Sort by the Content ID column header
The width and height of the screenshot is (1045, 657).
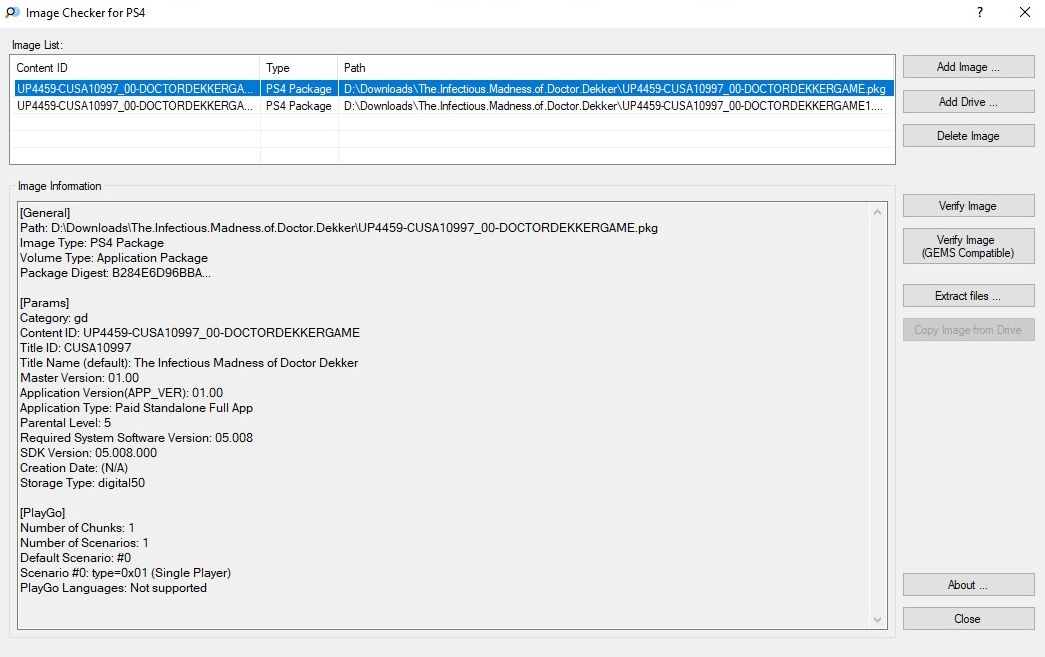135,67
